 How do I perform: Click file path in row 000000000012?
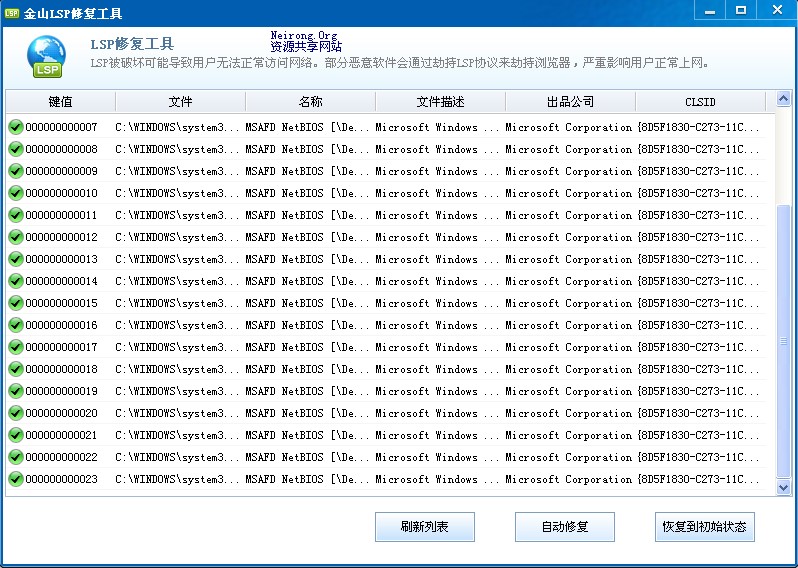point(177,237)
